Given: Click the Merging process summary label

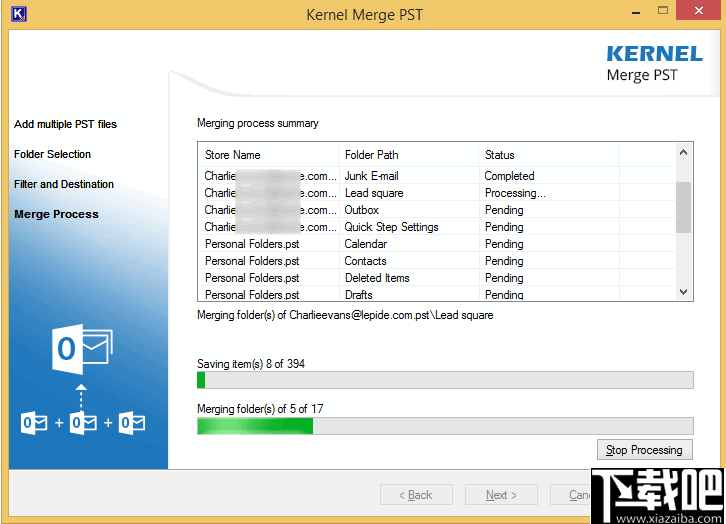Looking at the screenshot, I should [258, 123].
